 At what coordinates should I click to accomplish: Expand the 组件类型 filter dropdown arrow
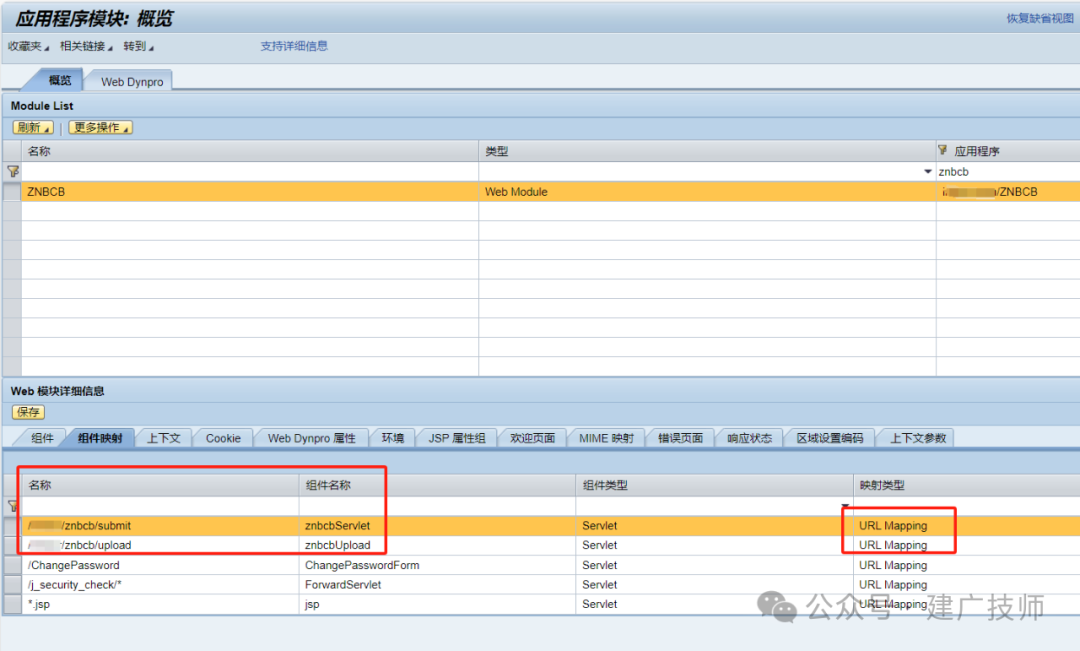click(x=845, y=506)
